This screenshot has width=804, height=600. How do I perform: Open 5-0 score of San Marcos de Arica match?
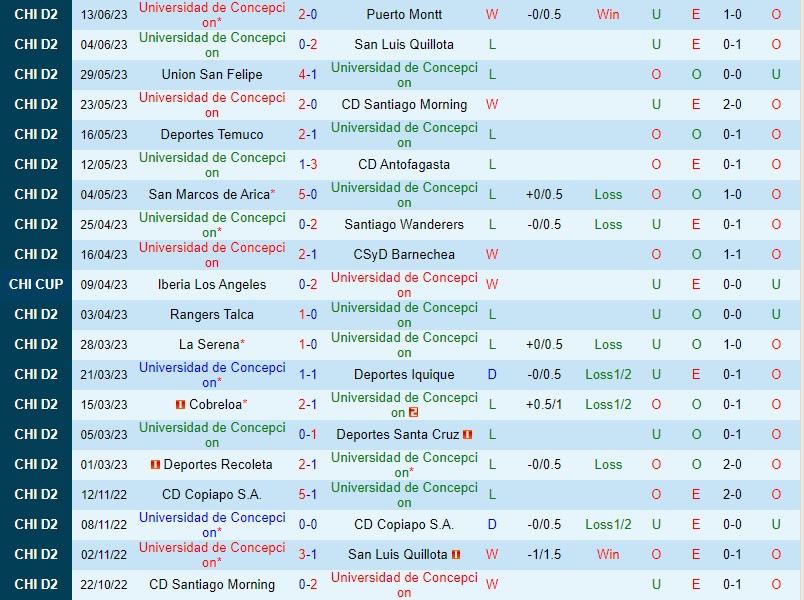click(308, 194)
